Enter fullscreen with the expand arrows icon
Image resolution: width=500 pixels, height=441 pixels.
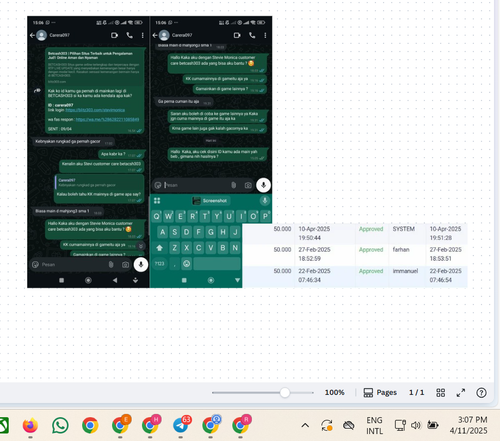461,393
